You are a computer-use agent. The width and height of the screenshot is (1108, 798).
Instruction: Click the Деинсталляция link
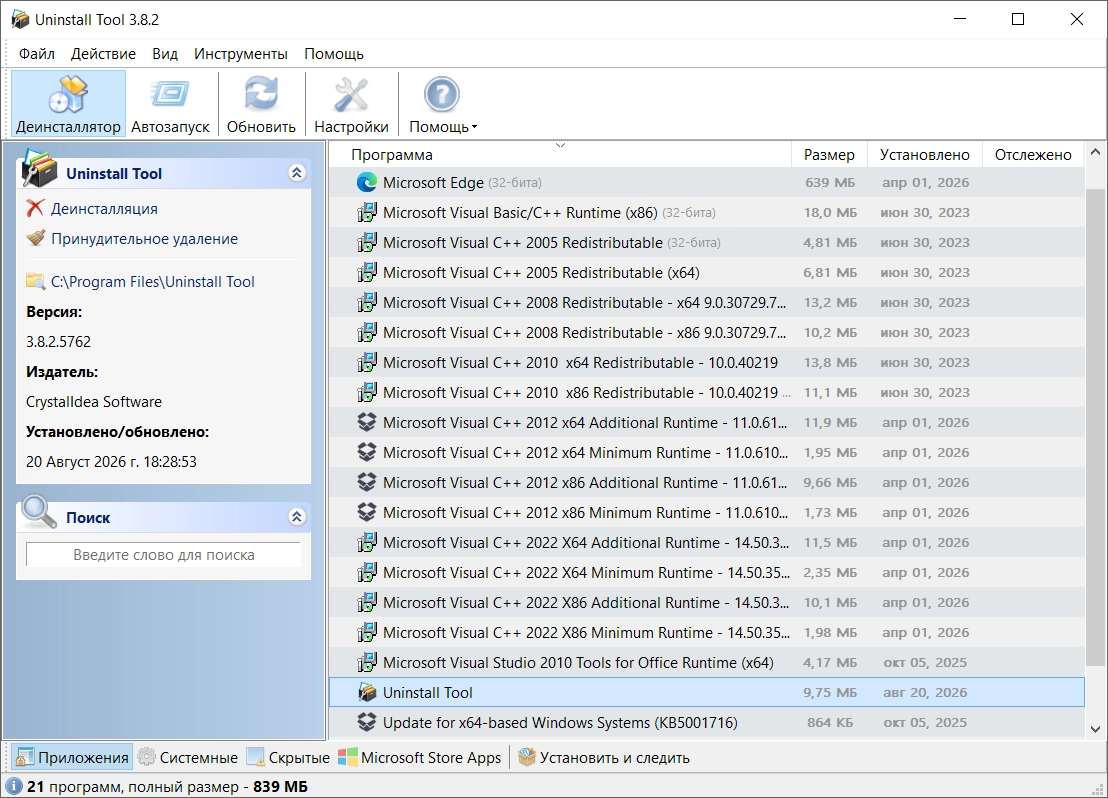pos(104,209)
